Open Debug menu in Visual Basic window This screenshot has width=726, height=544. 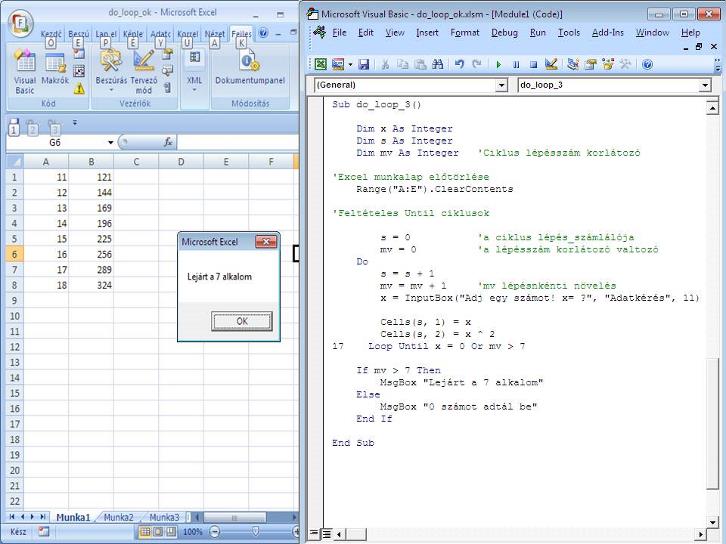click(x=504, y=33)
